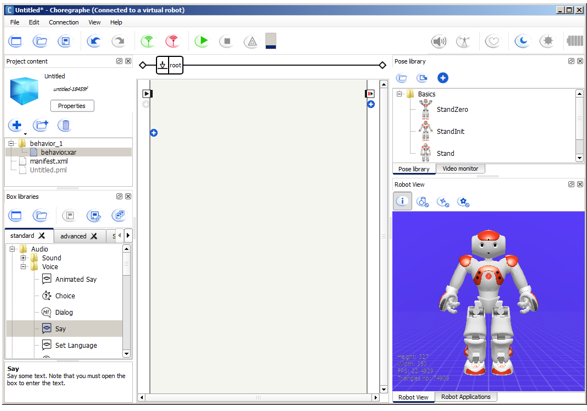Click the crescent moon rest icon
The width and height of the screenshot is (587, 411).
[522, 41]
